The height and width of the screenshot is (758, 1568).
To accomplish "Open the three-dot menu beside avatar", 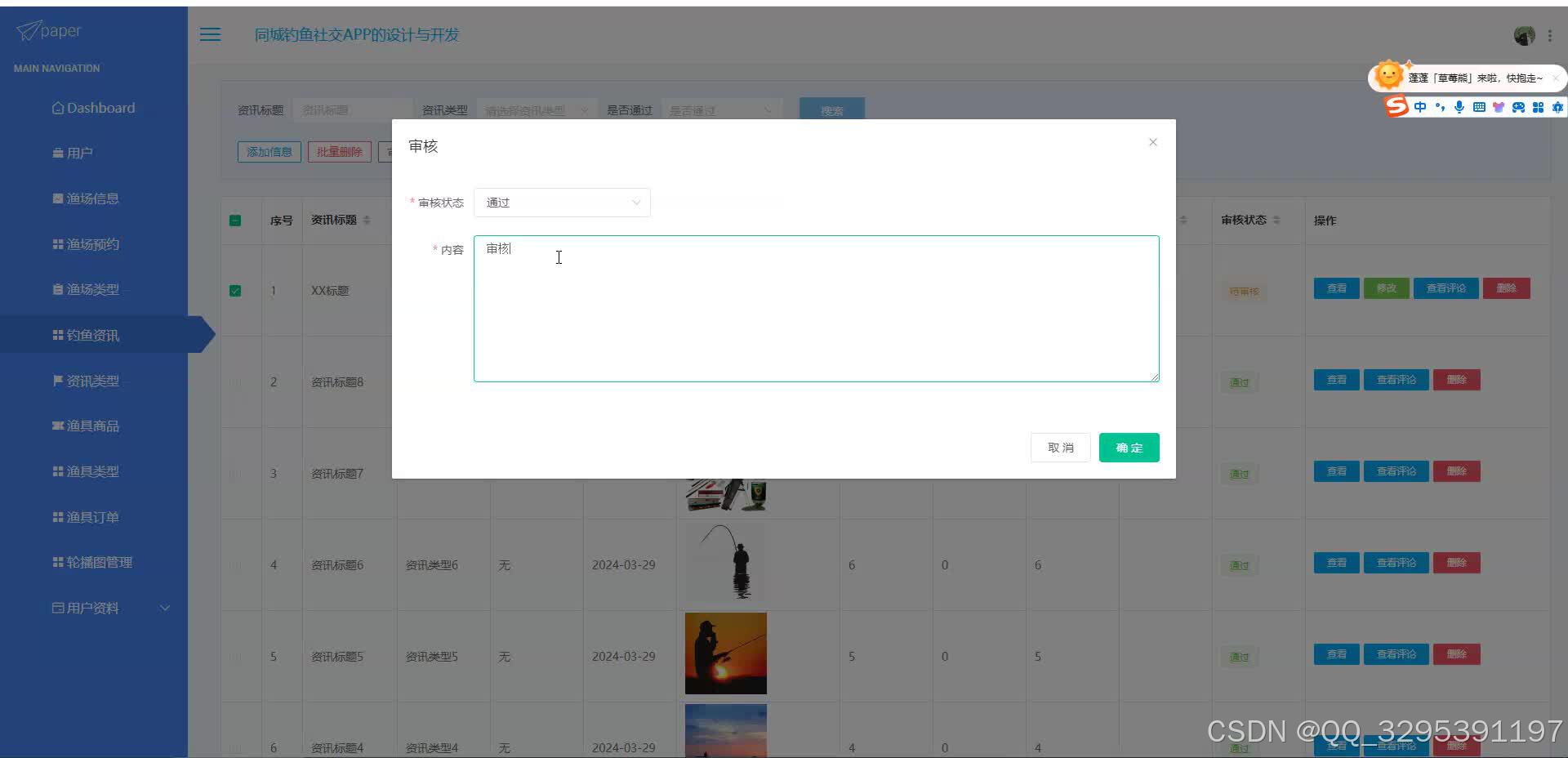I will pos(1549,35).
